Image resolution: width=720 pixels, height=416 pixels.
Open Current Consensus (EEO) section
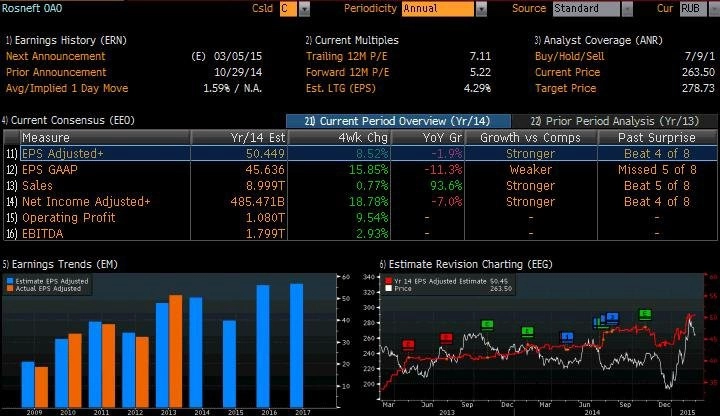click(x=68, y=120)
